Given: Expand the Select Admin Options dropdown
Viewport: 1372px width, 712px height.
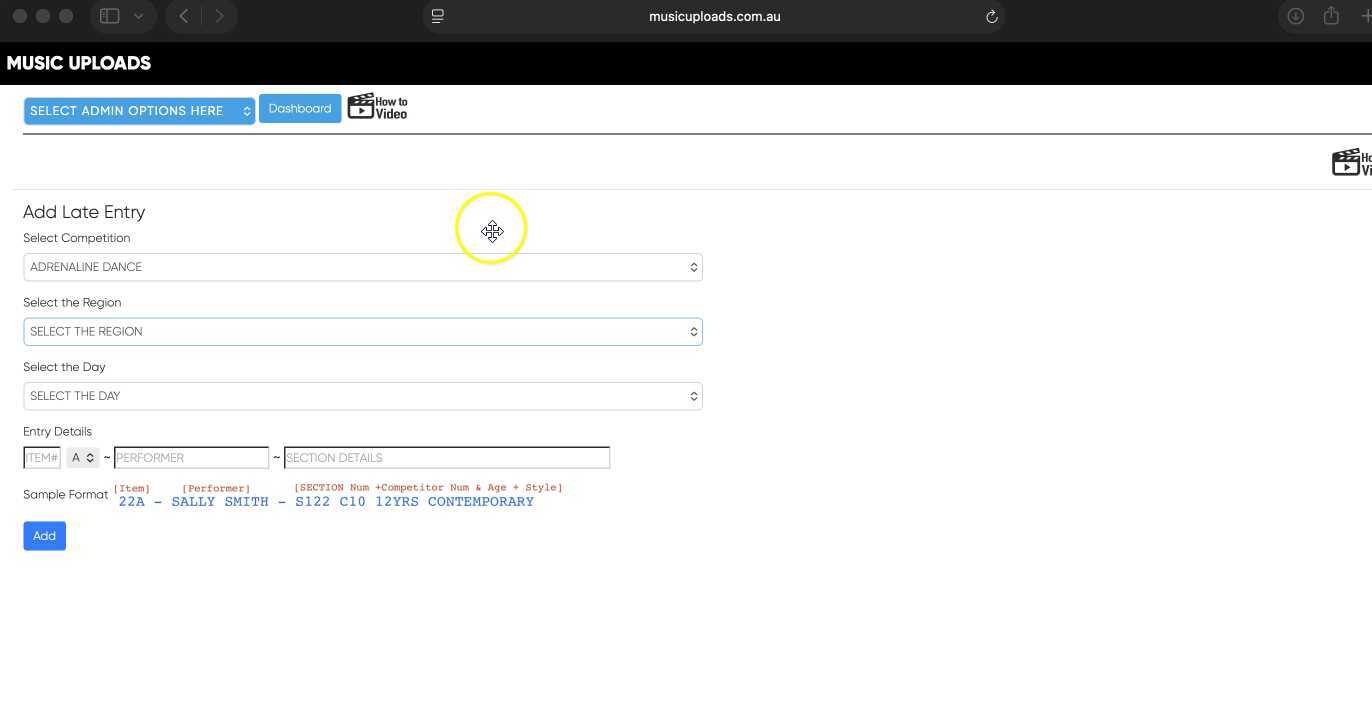Looking at the screenshot, I should point(139,111).
